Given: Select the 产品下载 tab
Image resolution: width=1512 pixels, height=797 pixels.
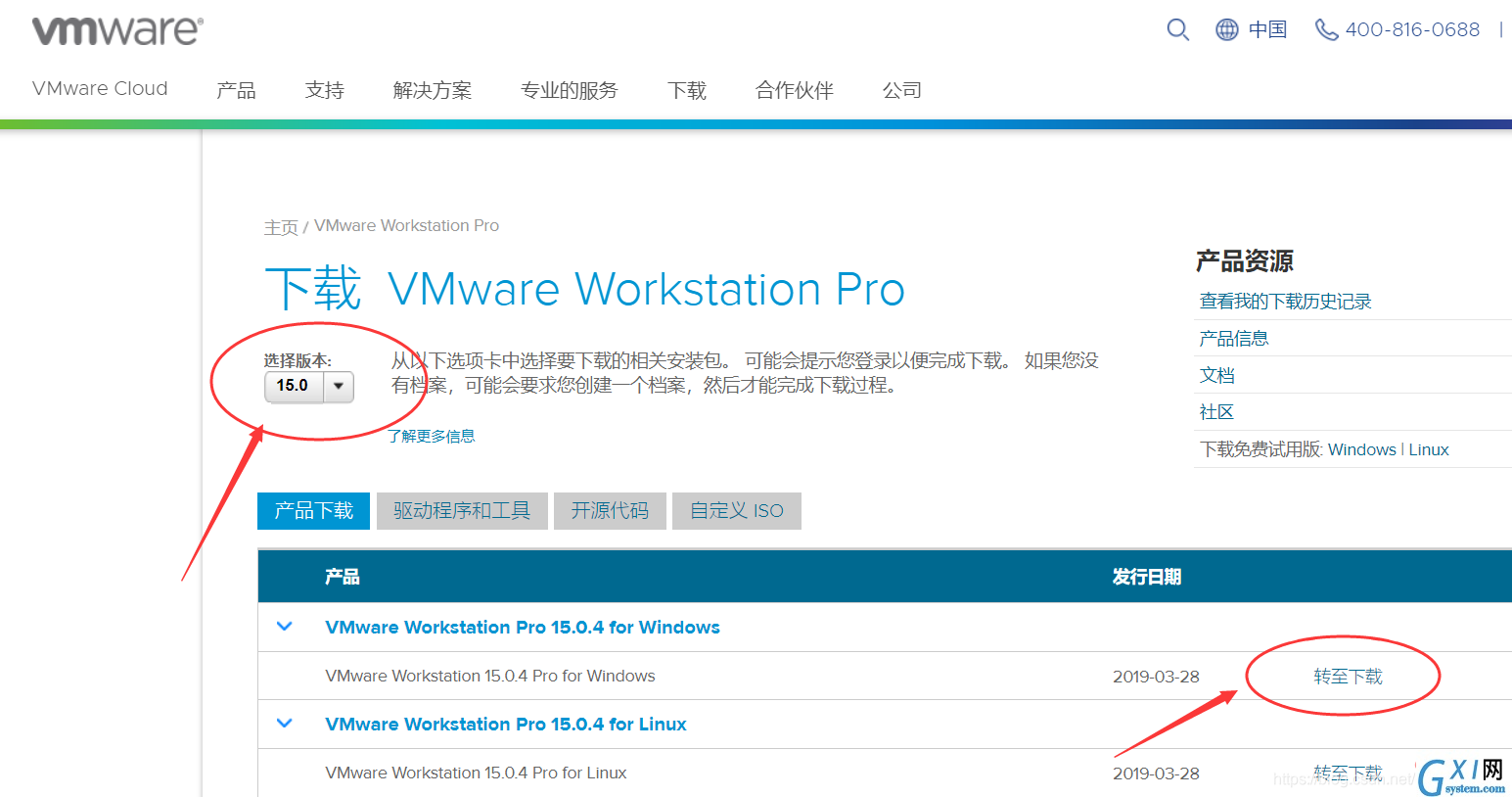Looking at the screenshot, I should click(x=313, y=511).
